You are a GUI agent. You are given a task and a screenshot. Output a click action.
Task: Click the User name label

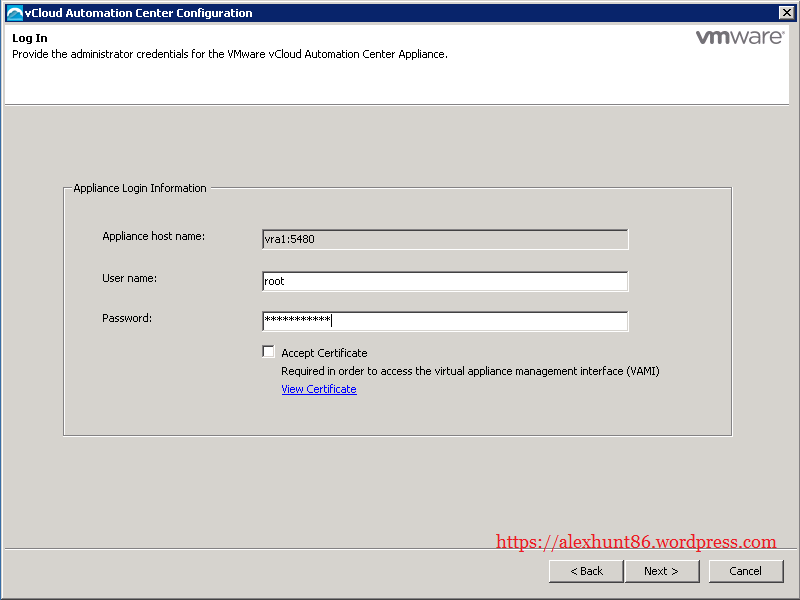[129, 278]
